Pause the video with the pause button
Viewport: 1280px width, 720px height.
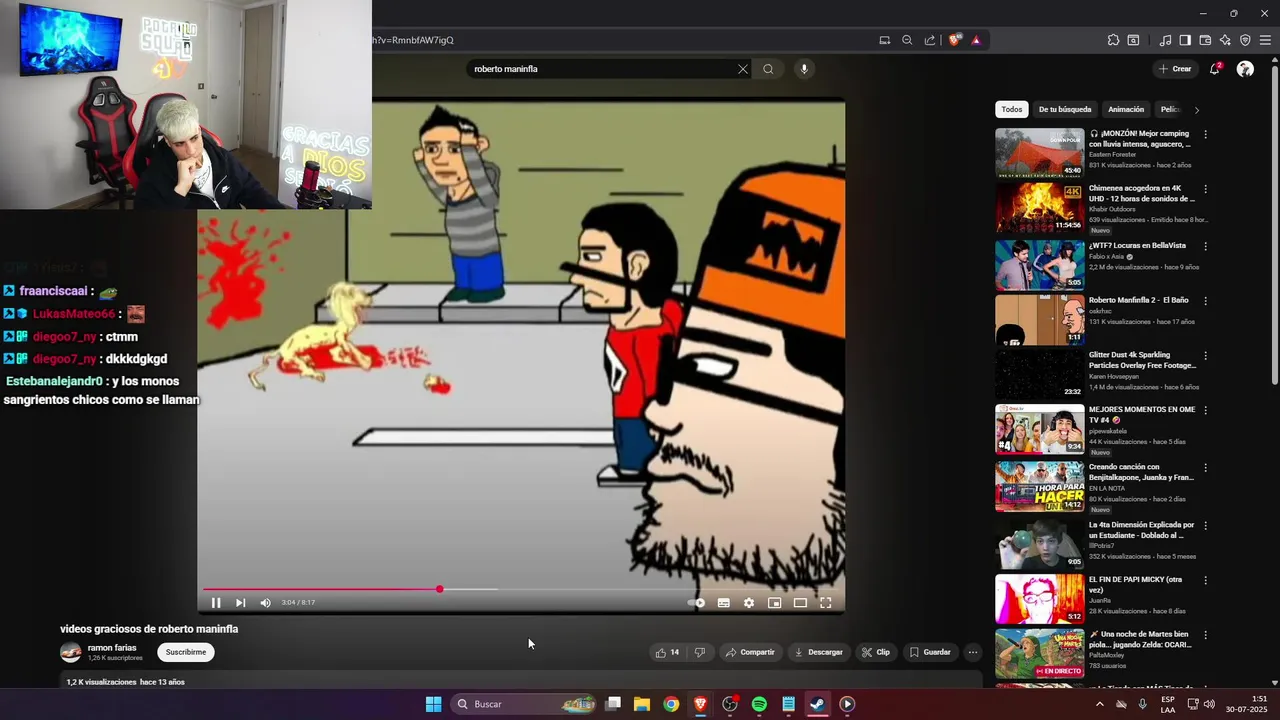215,603
